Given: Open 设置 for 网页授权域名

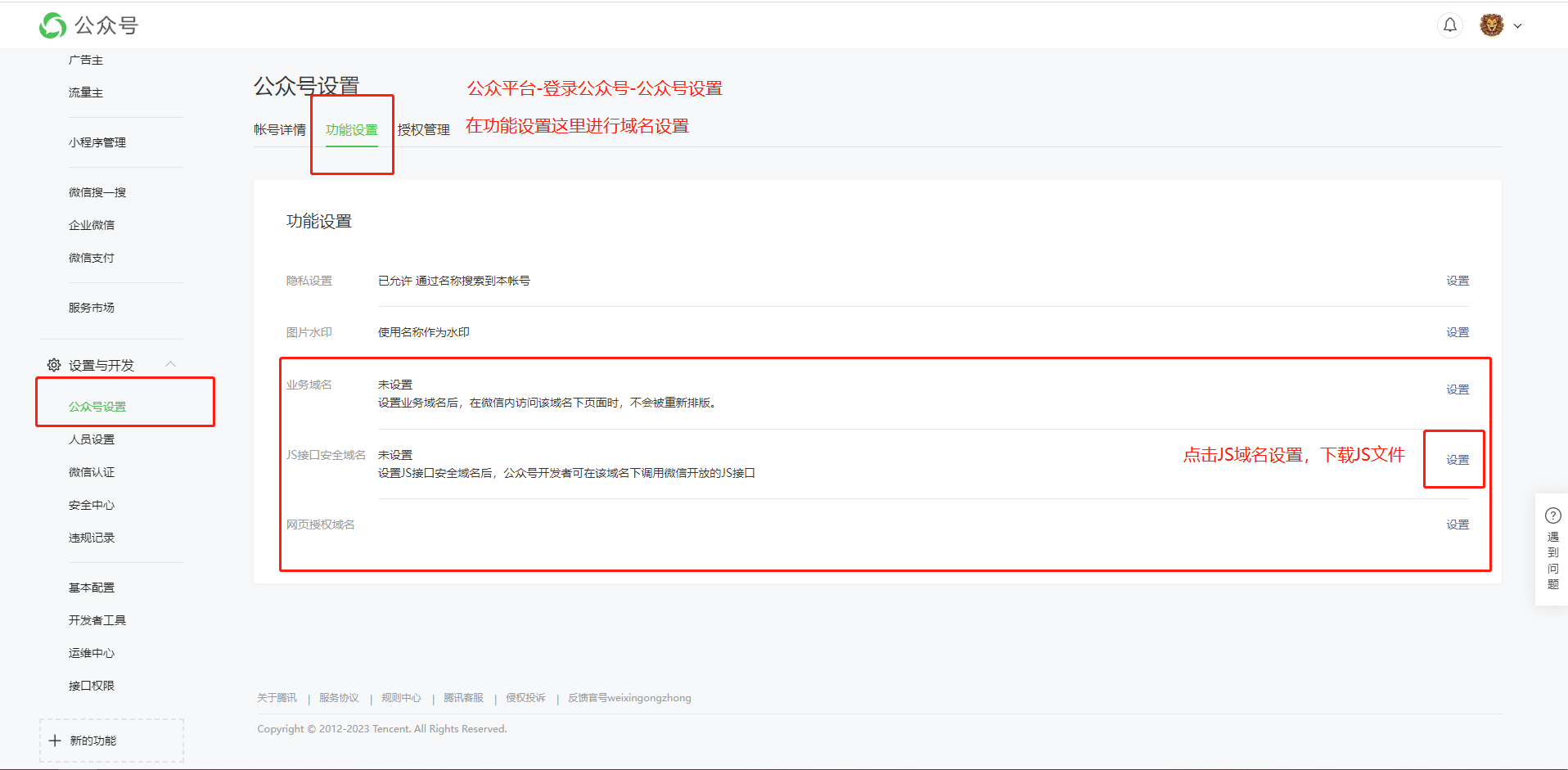Looking at the screenshot, I should coord(1457,525).
